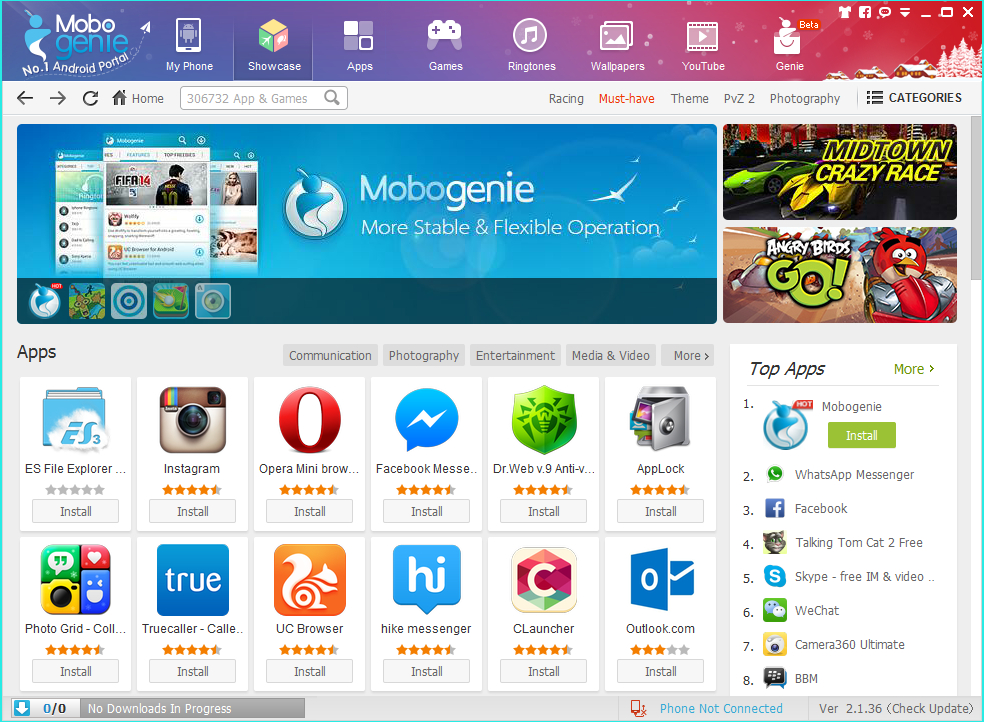This screenshot has width=984, height=722.
Task: Select the blue target banner thumbnail
Action: coord(129,301)
